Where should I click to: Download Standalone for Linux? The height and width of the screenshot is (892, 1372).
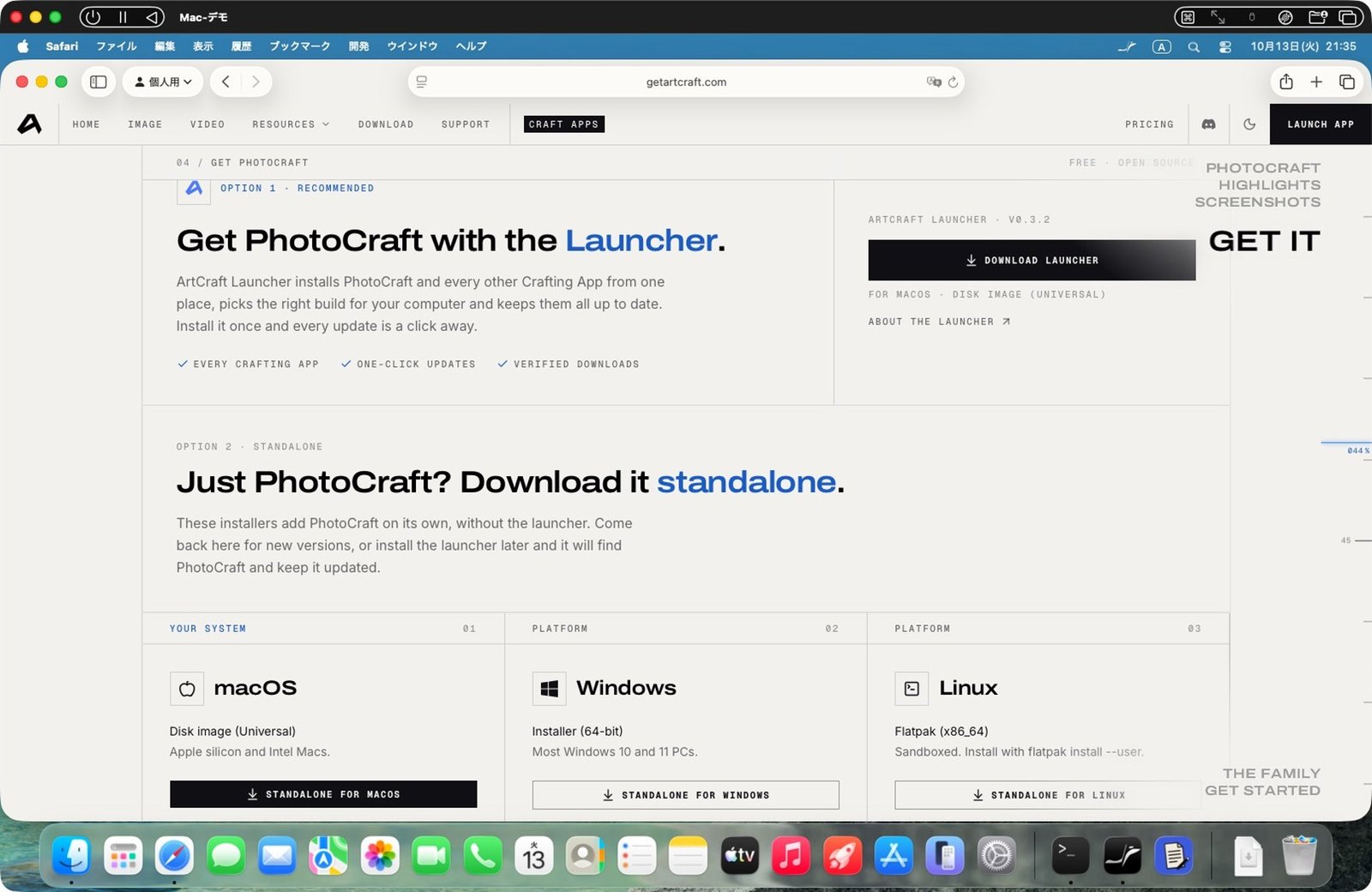click(1048, 795)
